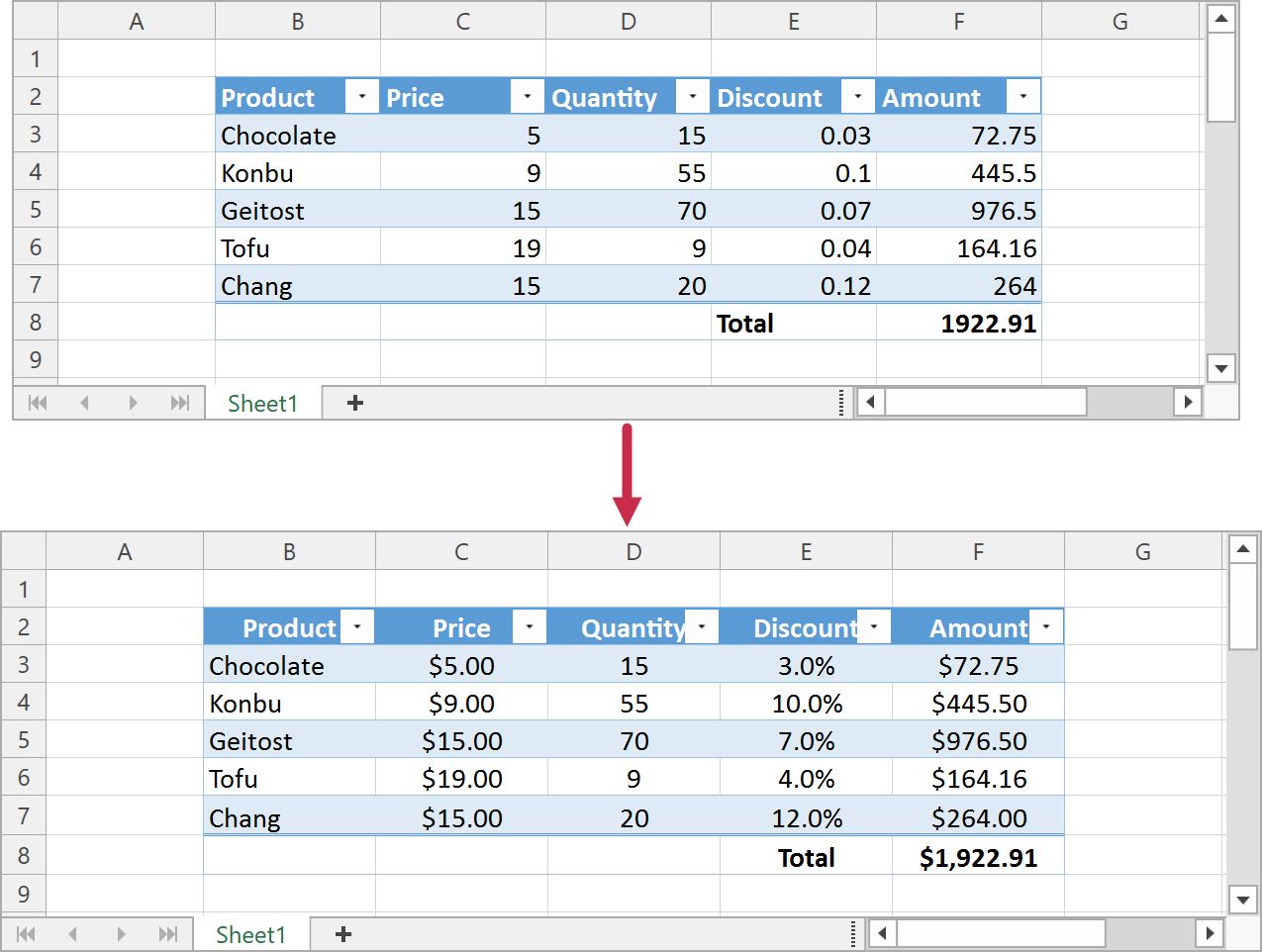The height and width of the screenshot is (952, 1263).
Task: Select the $1,922.91 total cell
Action: (978, 857)
